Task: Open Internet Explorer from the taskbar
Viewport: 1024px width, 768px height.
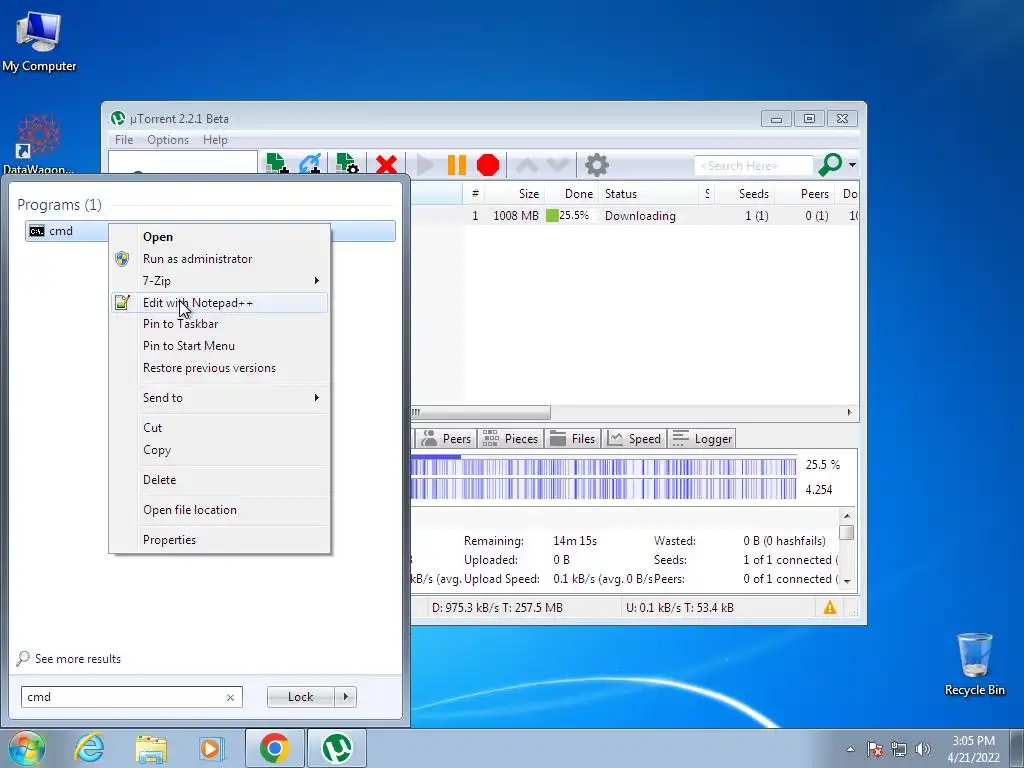Action: click(x=89, y=748)
